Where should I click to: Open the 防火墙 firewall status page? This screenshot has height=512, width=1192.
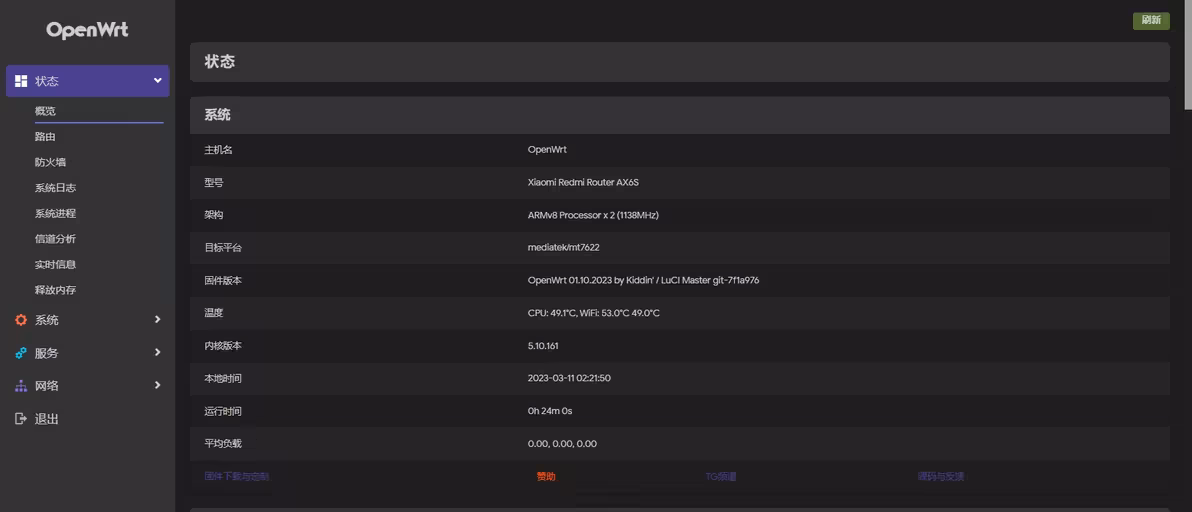(x=51, y=162)
